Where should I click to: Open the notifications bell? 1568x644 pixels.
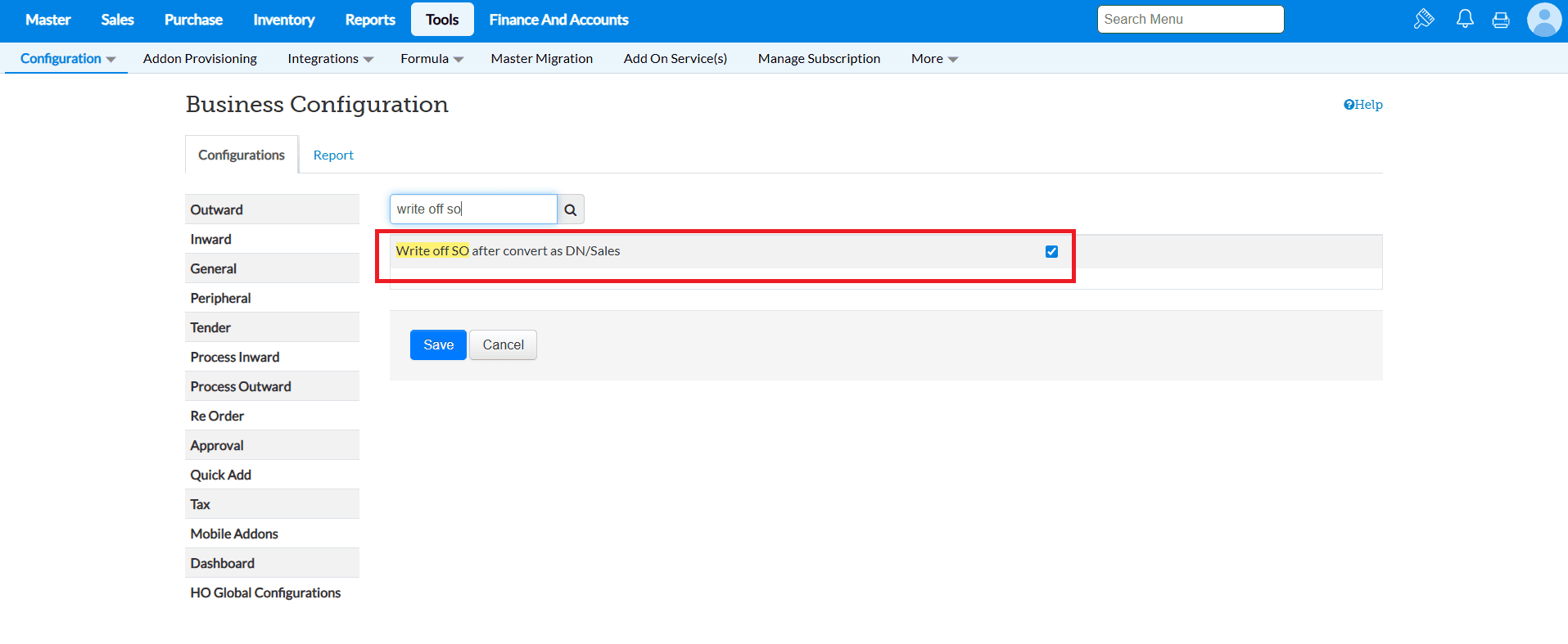1465,19
